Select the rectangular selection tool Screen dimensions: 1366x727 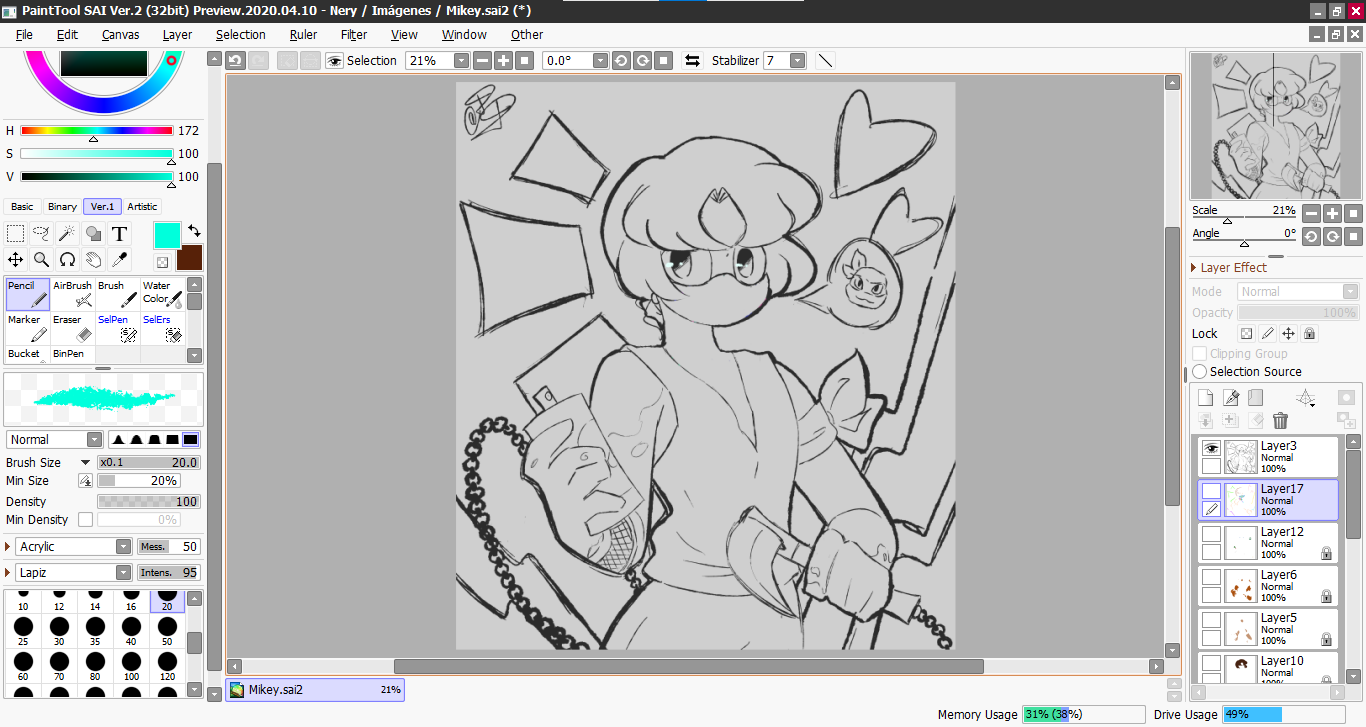[x=16, y=234]
